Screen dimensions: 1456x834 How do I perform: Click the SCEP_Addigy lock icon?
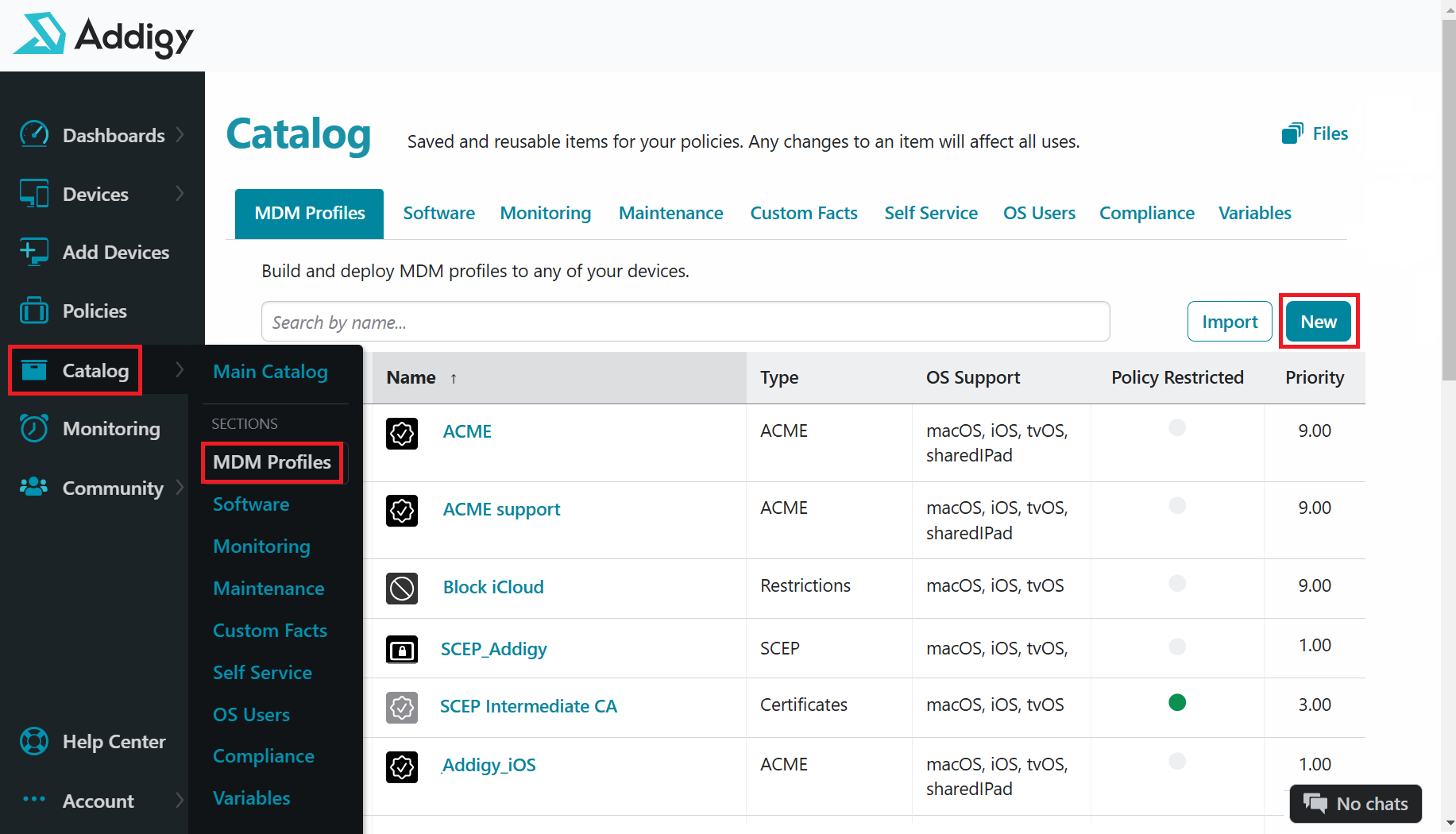[x=402, y=650]
